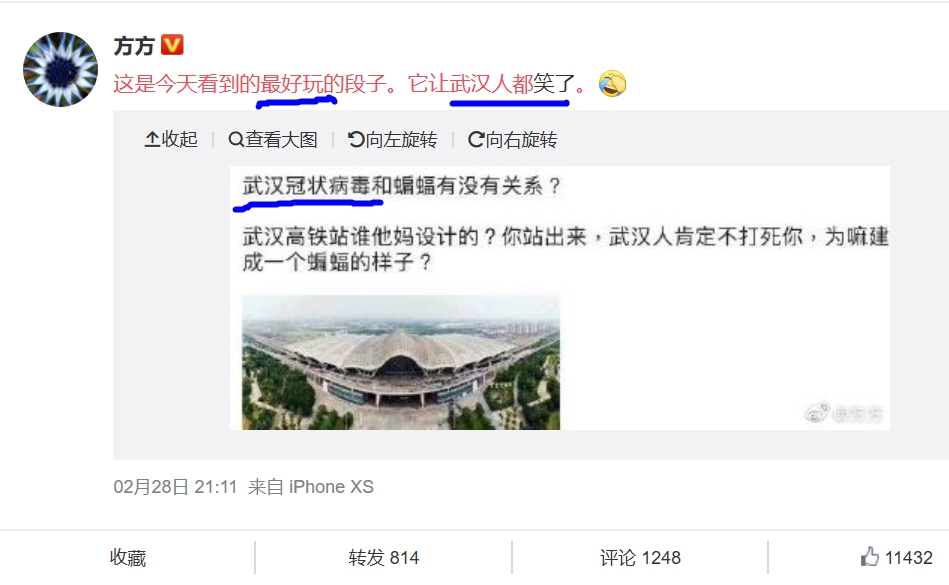This screenshot has width=949, height=585.
Task: Click the magnifier icon beside 查看大图
Action: tap(235, 140)
